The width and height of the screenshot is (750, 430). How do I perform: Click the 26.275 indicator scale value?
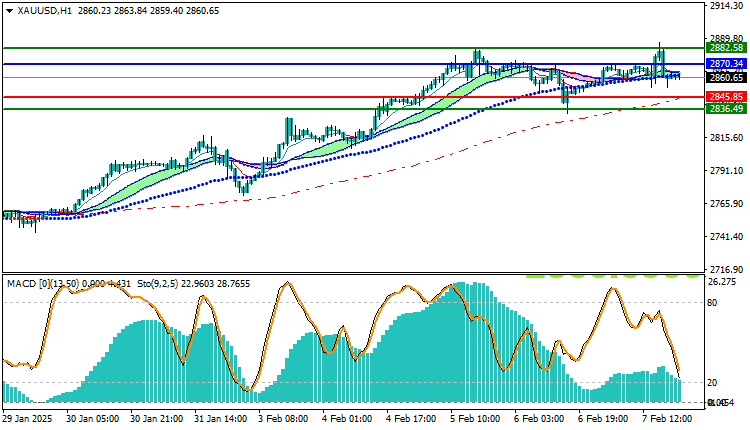[722, 282]
